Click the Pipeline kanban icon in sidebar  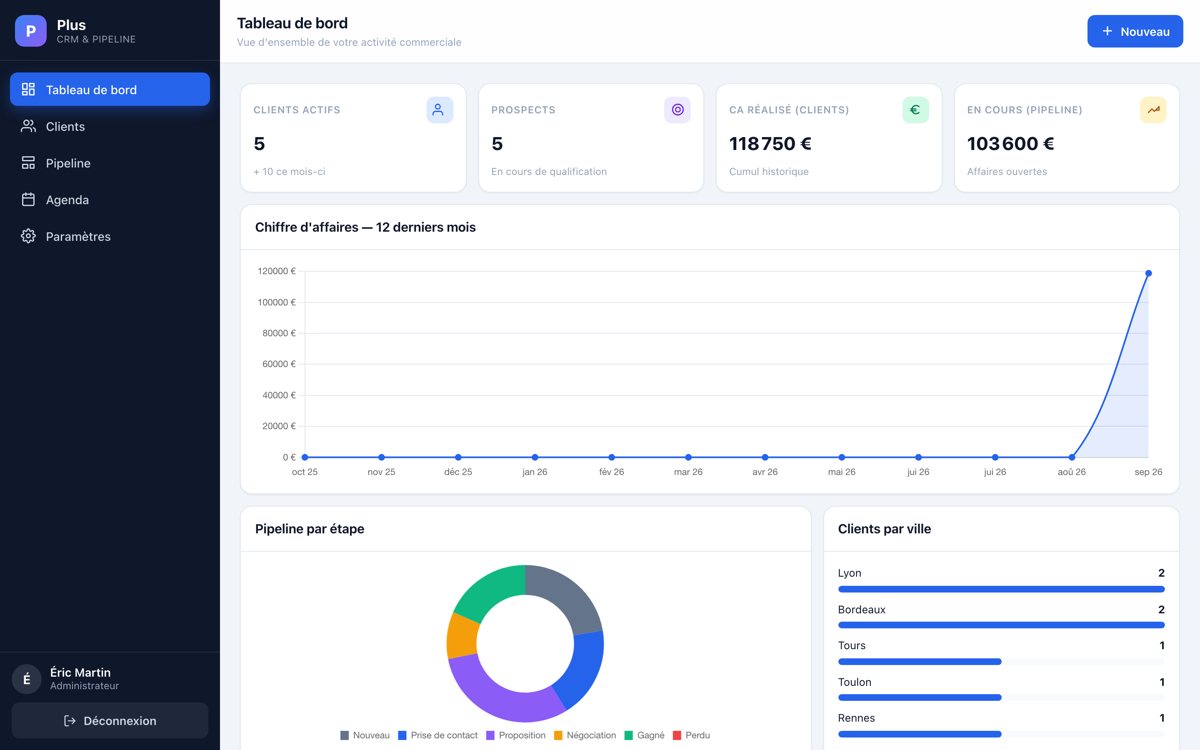coord(28,163)
